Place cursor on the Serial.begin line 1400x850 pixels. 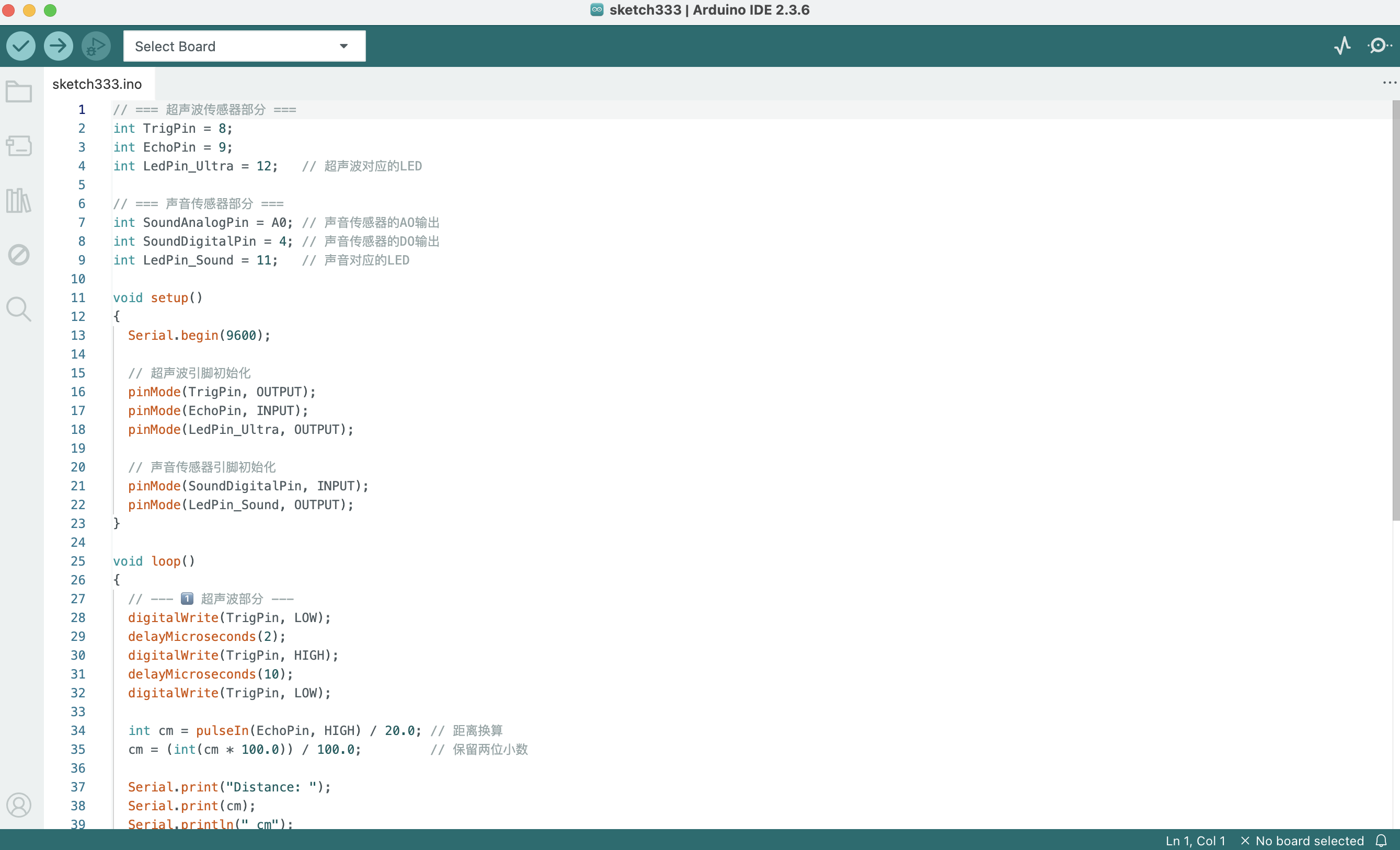pos(199,335)
